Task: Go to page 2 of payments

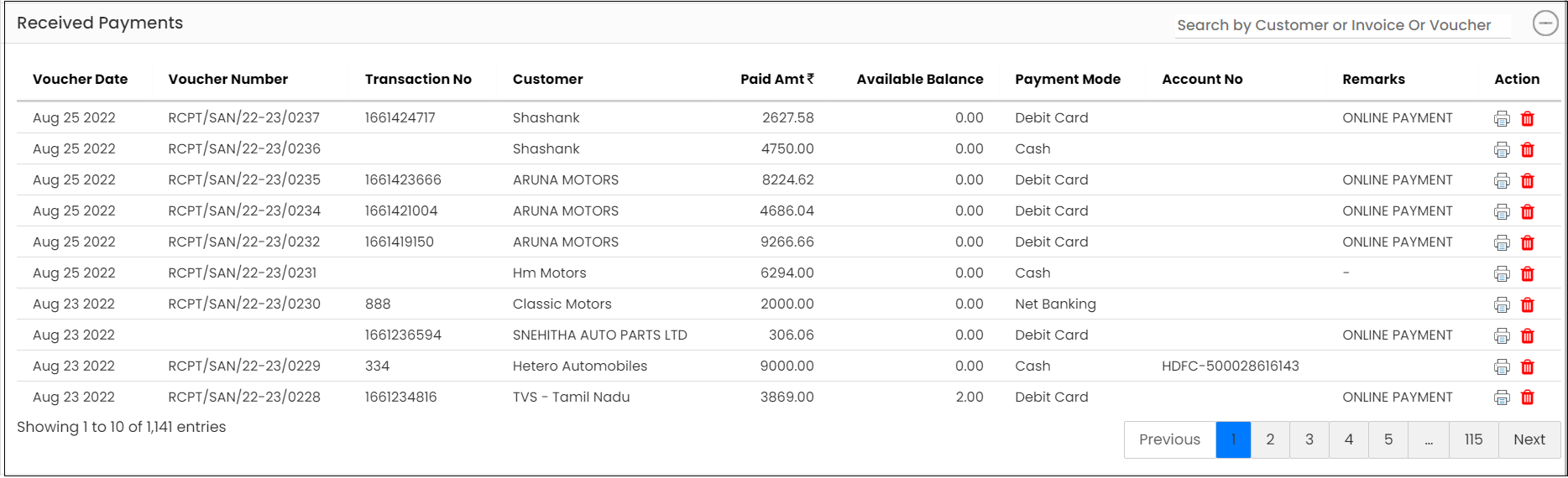Action: tap(1270, 439)
